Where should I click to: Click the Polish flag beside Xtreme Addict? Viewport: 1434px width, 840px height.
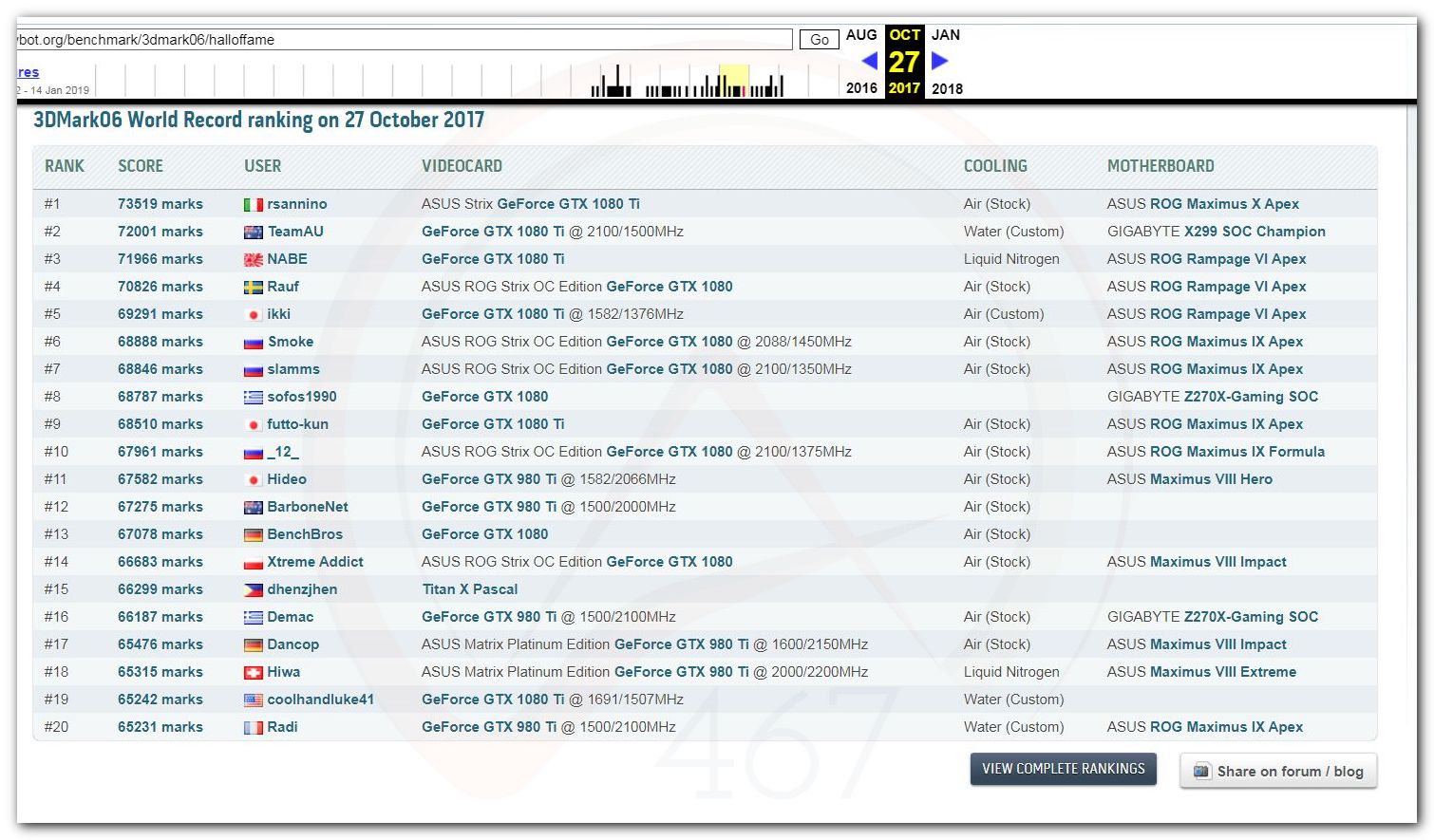pyautogui.click(x=253, y=562)
